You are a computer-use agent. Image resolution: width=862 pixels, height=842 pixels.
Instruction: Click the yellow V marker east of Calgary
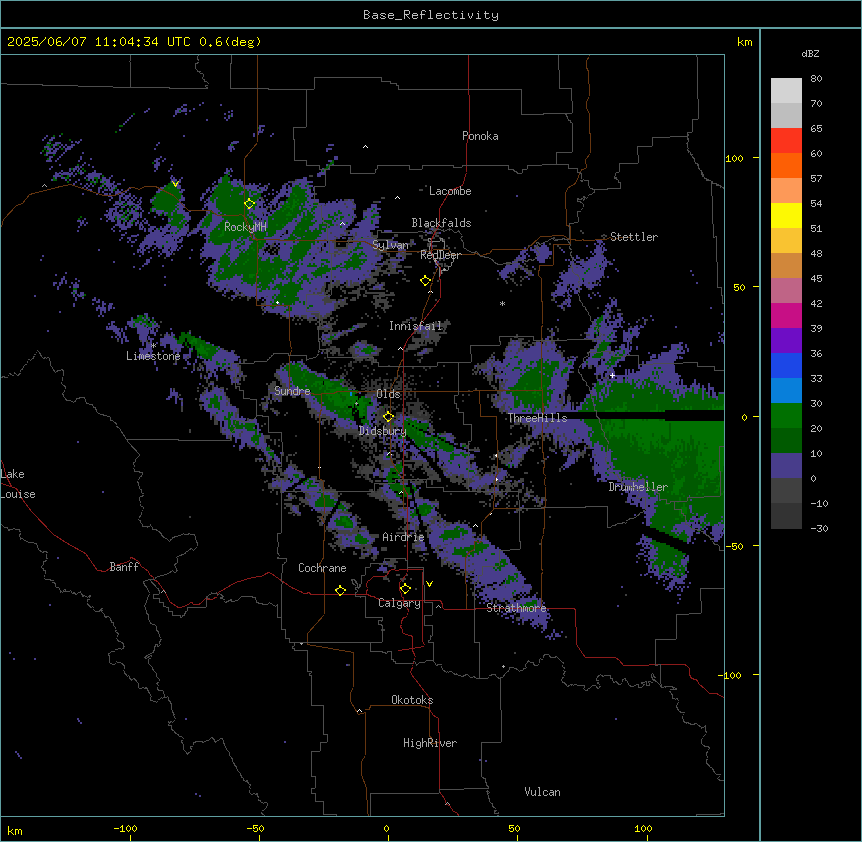tap(429, 584)
